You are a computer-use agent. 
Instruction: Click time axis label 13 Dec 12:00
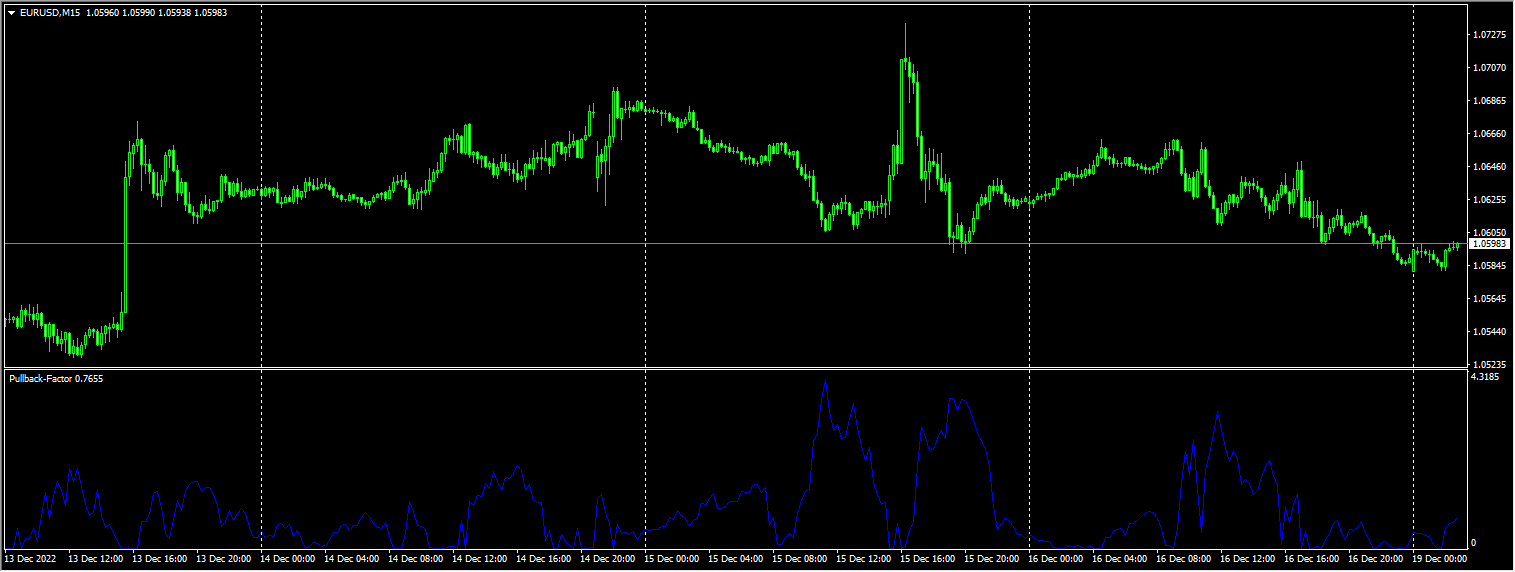pyautogui.click(x=97, y=559)
